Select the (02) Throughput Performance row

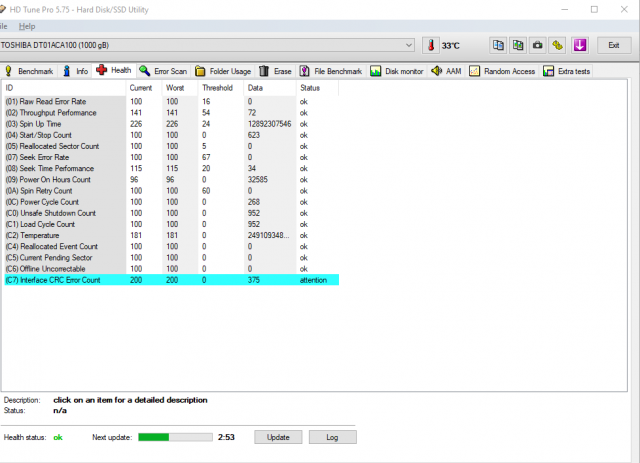coord(171,113)
